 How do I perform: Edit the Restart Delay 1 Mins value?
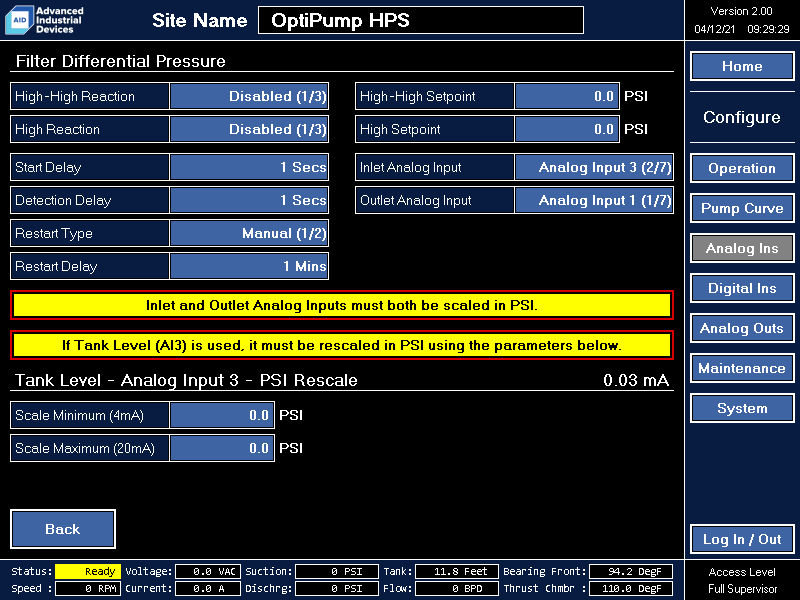point(249,266)
